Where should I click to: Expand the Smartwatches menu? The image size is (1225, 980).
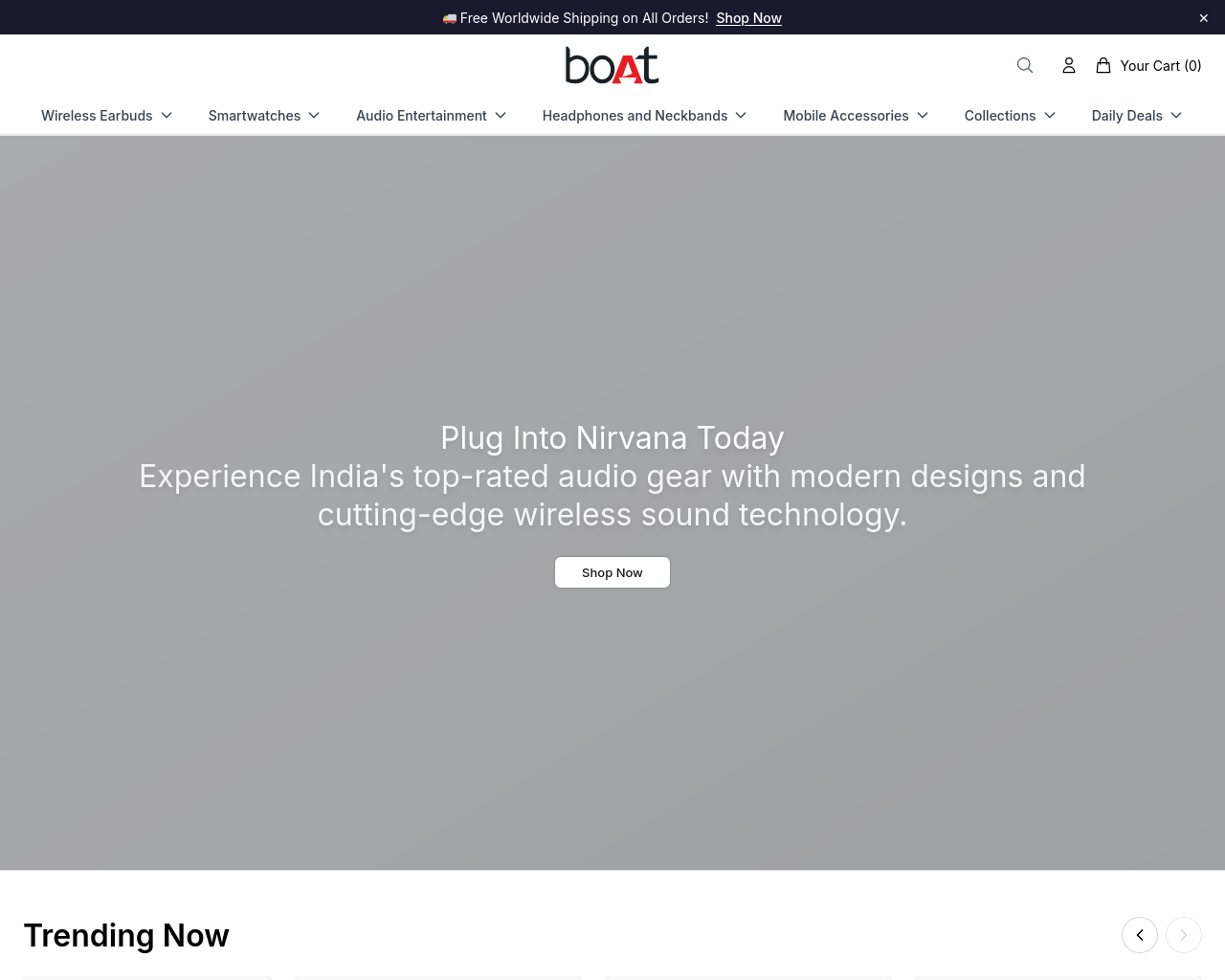pyautogui.click(x=264, y=116)
